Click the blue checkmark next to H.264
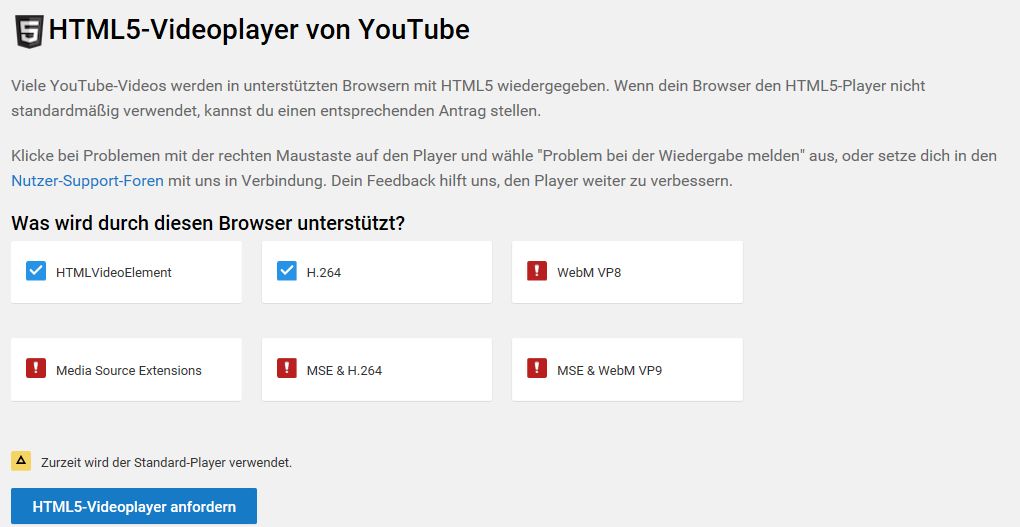1020x527 pixels. click(x=286, y=271)
